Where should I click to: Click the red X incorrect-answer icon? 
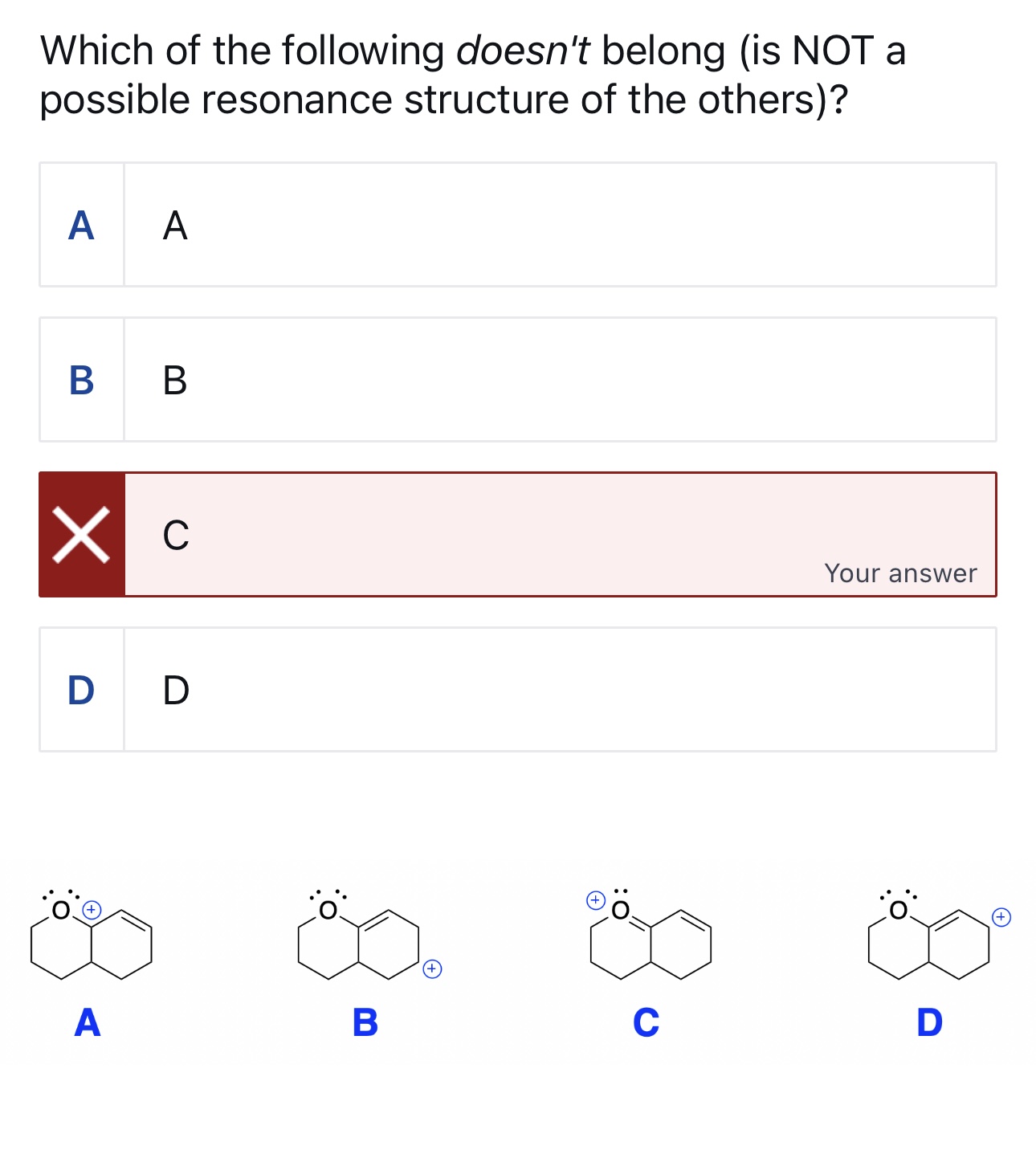pos(81,534)
